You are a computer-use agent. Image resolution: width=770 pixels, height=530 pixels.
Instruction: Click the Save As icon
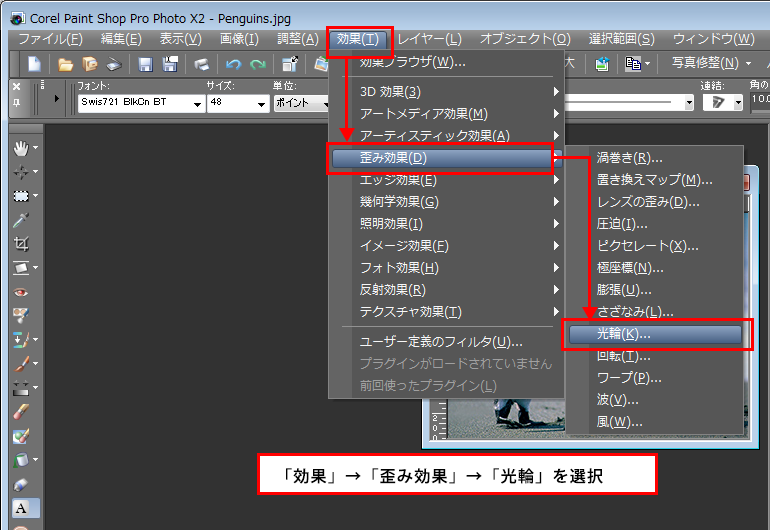pyautogui.click(x=169, y=64)
